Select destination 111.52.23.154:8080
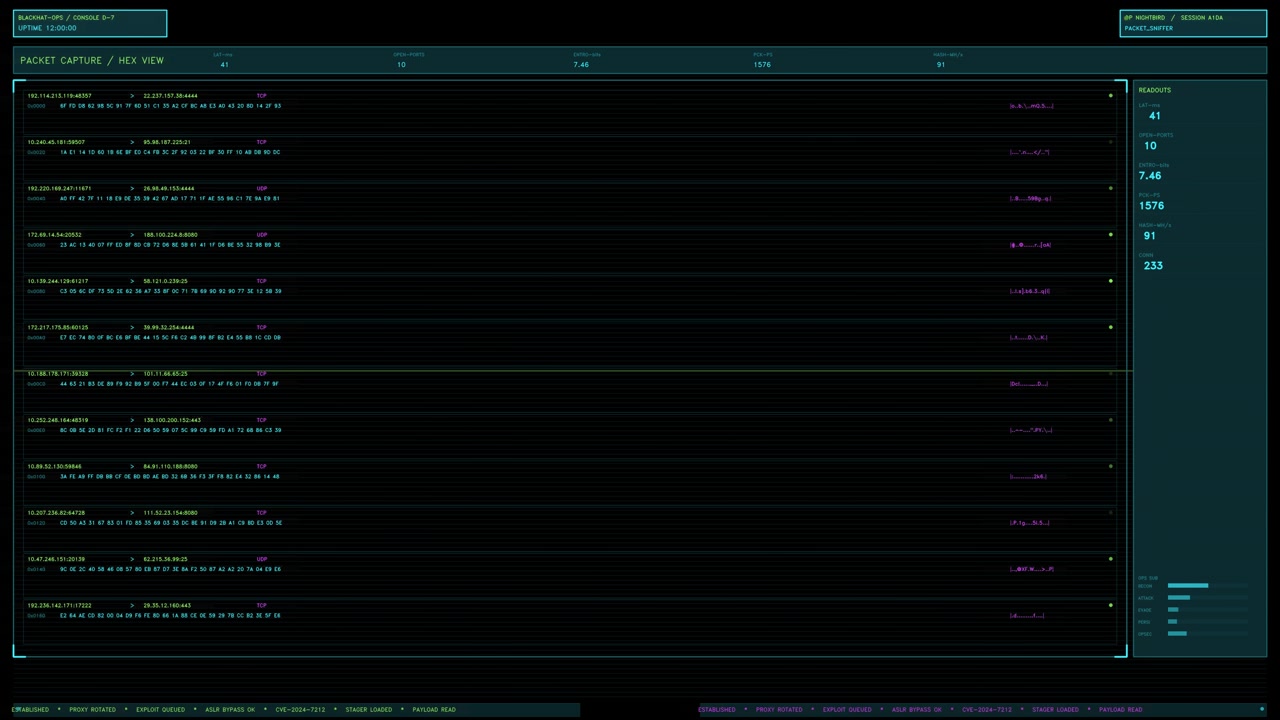This screenshot has width=1280, height=720. pyautogui.click(x=170, y=513)
